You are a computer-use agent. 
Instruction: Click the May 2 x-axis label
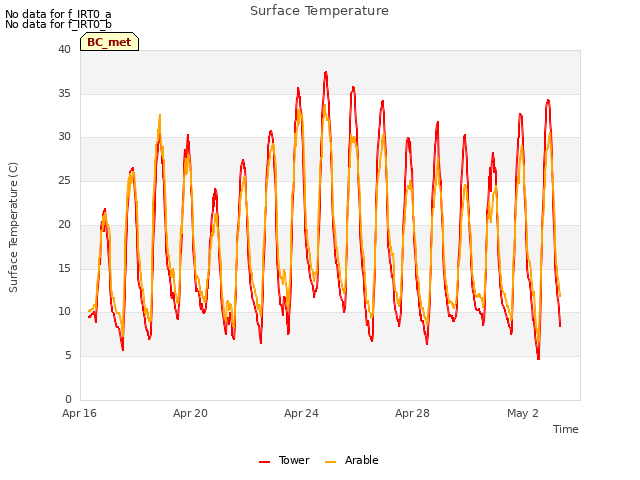(523, 413)
